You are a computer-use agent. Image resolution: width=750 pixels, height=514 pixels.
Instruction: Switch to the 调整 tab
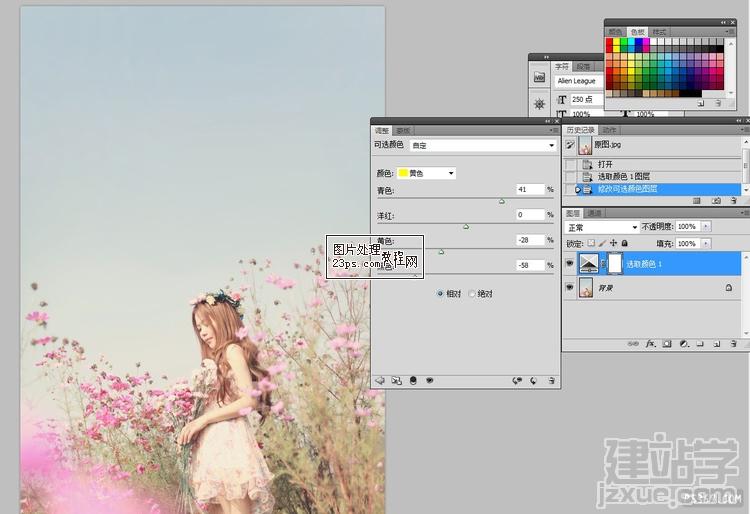(382, 131)
